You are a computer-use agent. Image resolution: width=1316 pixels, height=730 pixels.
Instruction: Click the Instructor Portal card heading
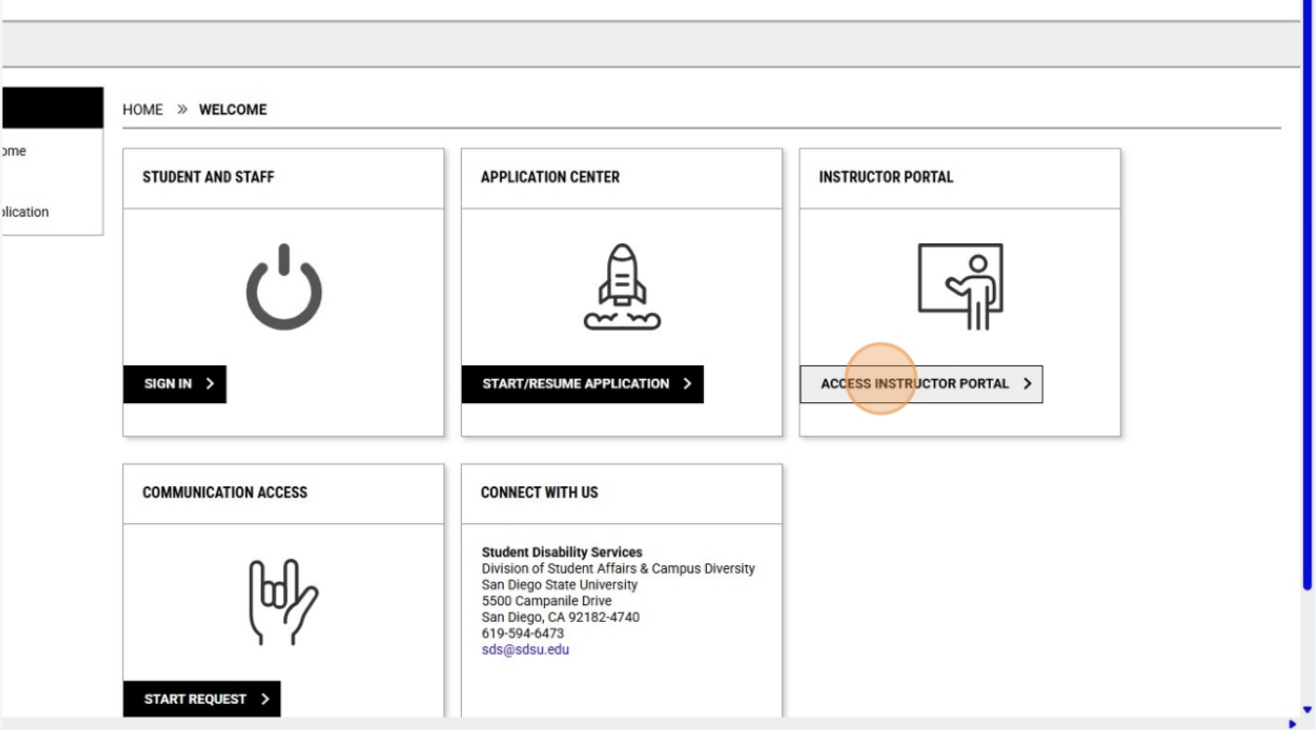coord(886,177)
